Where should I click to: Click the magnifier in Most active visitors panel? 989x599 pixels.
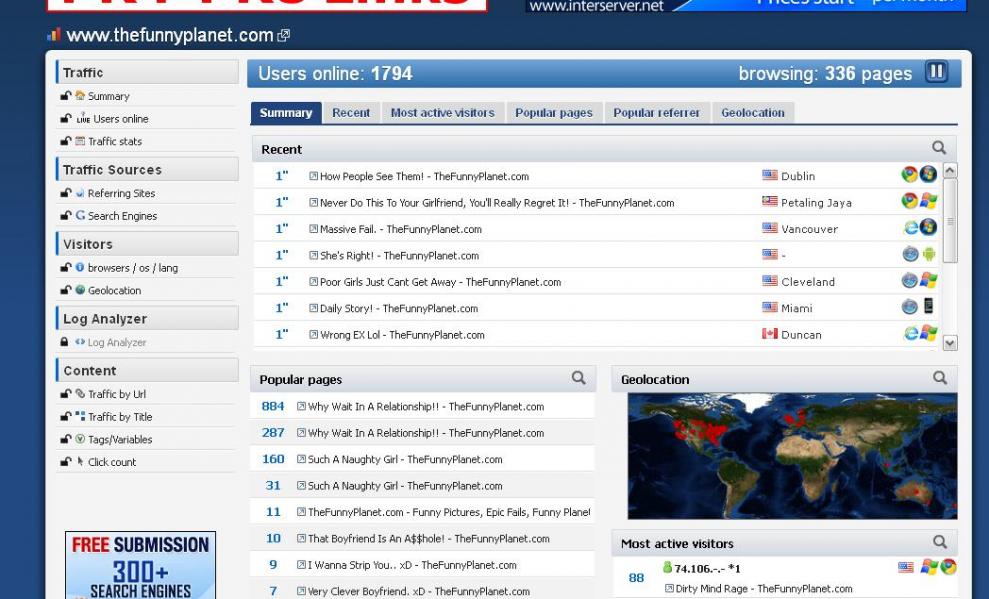click(940, 542)
